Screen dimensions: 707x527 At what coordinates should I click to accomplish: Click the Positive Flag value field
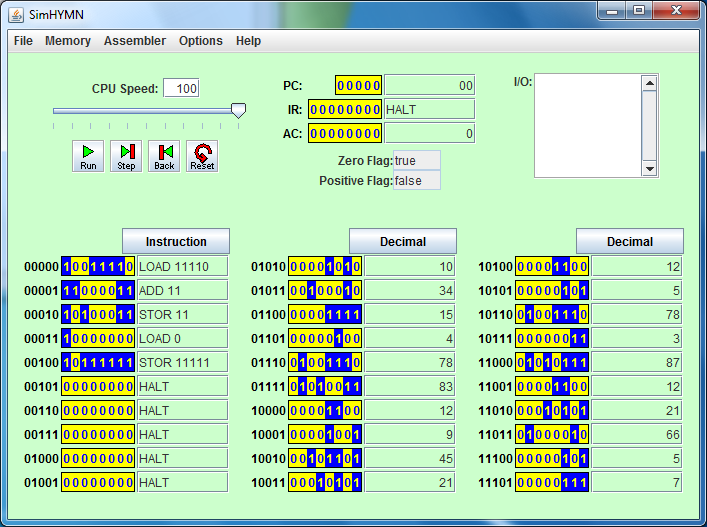[417, 180]
